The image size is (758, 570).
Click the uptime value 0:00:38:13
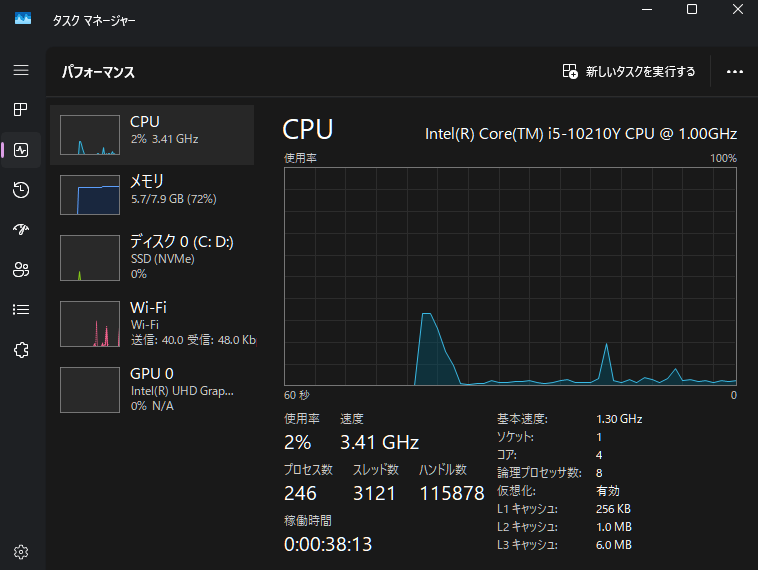click(328, 544)
